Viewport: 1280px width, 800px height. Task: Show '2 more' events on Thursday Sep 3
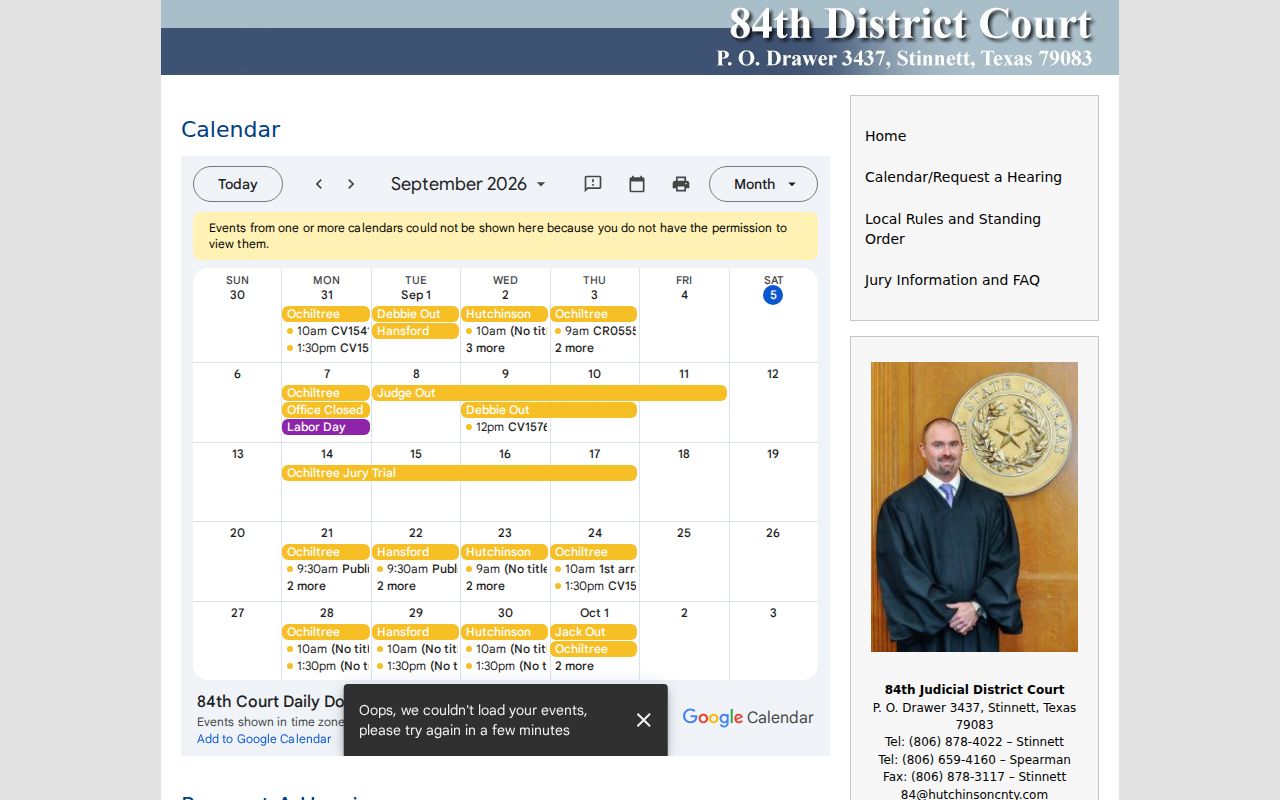(574, 348)
